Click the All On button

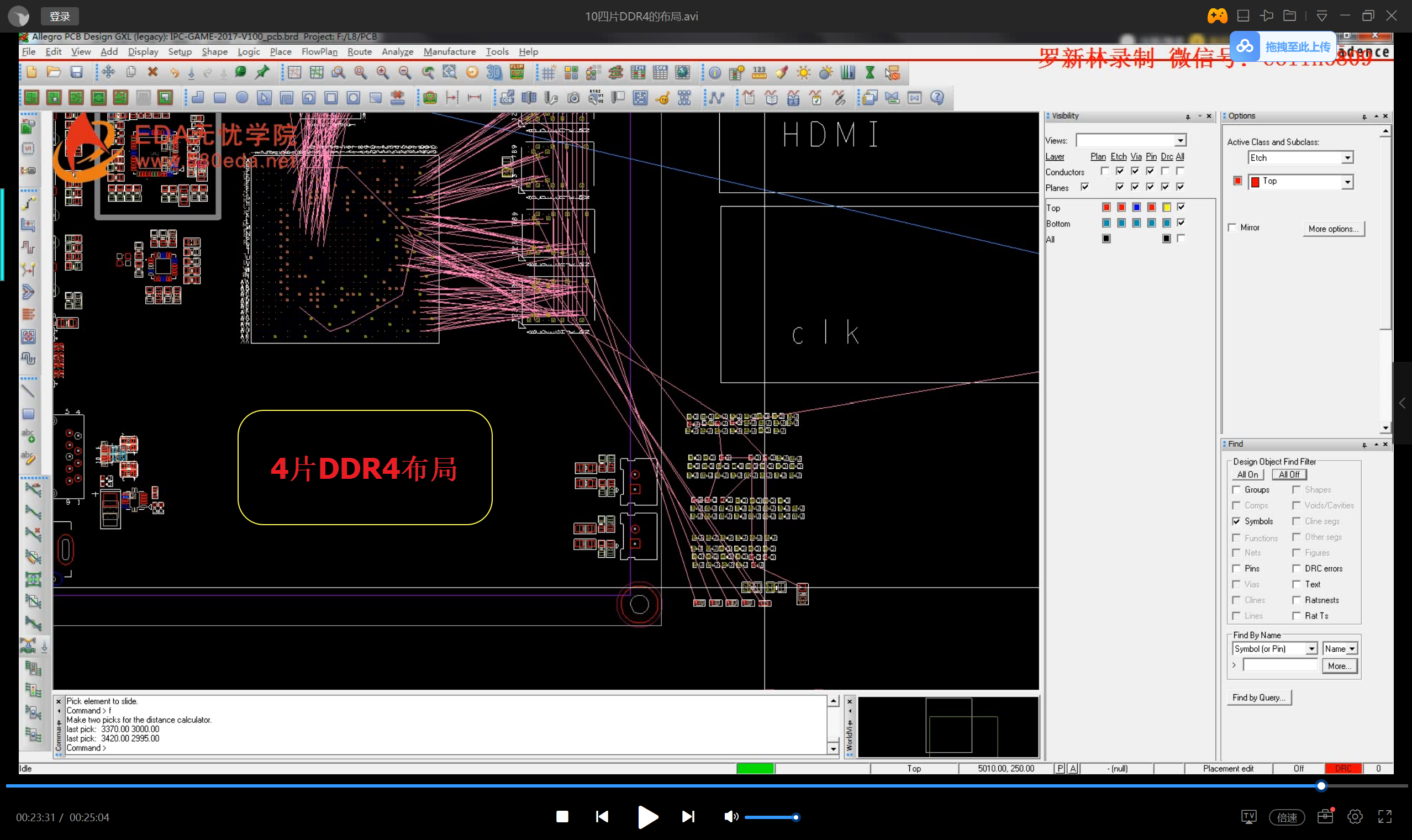[1247, 474]
